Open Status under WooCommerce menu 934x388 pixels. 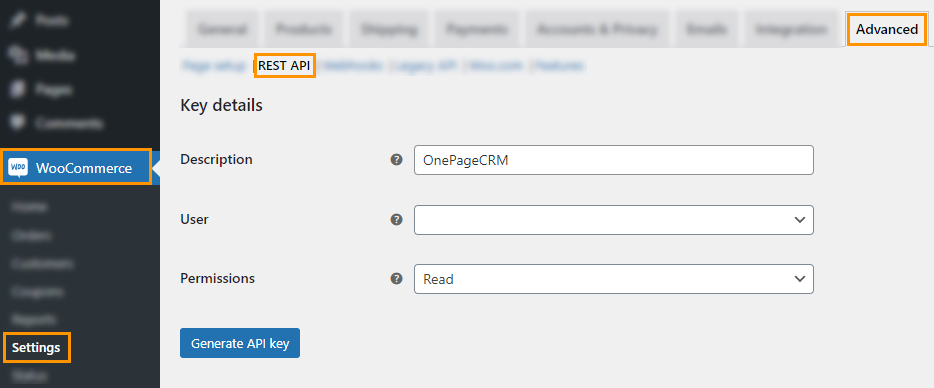[x=30, y=377]
